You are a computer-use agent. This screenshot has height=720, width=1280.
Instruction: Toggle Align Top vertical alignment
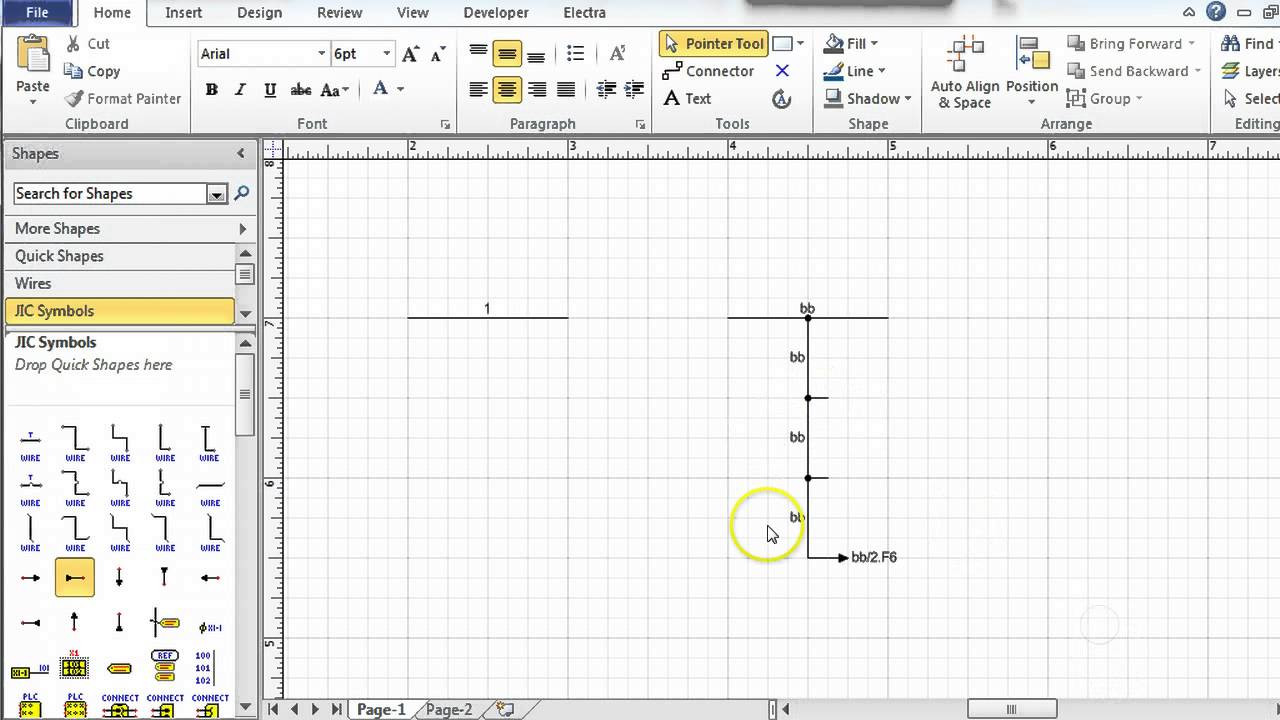[479, 53]
